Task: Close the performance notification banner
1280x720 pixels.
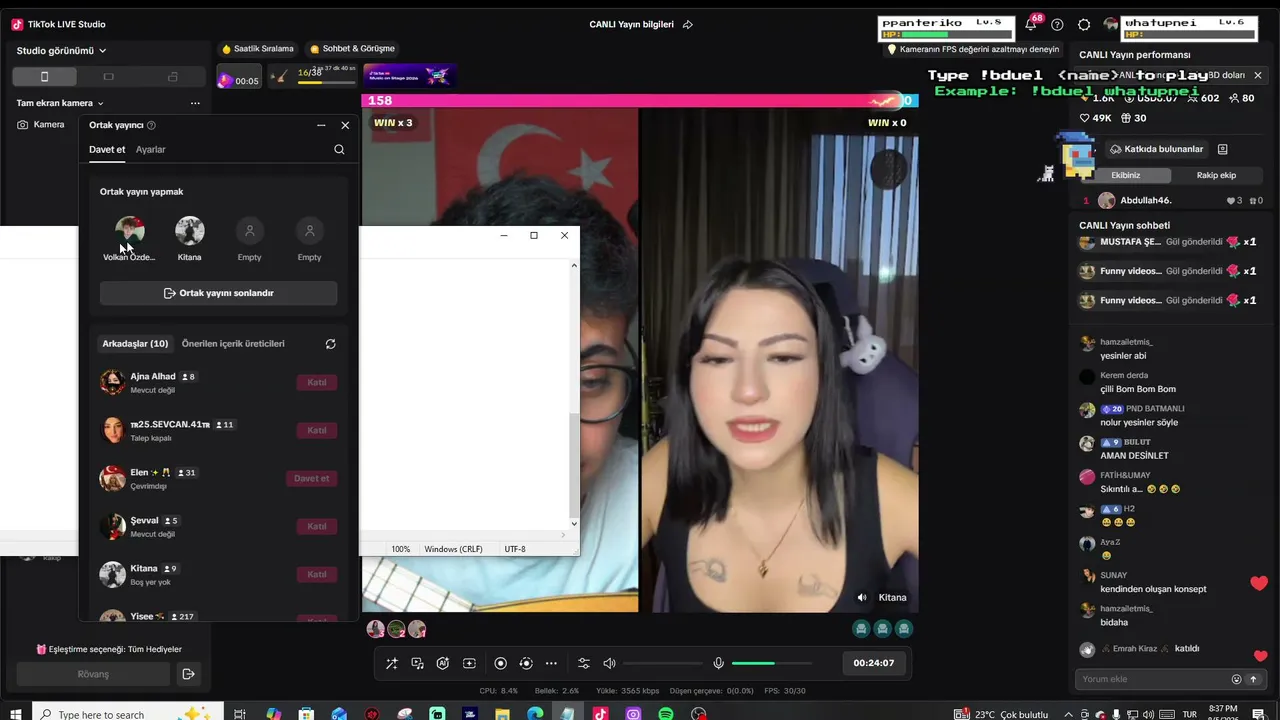Action: pos(1258,75)
